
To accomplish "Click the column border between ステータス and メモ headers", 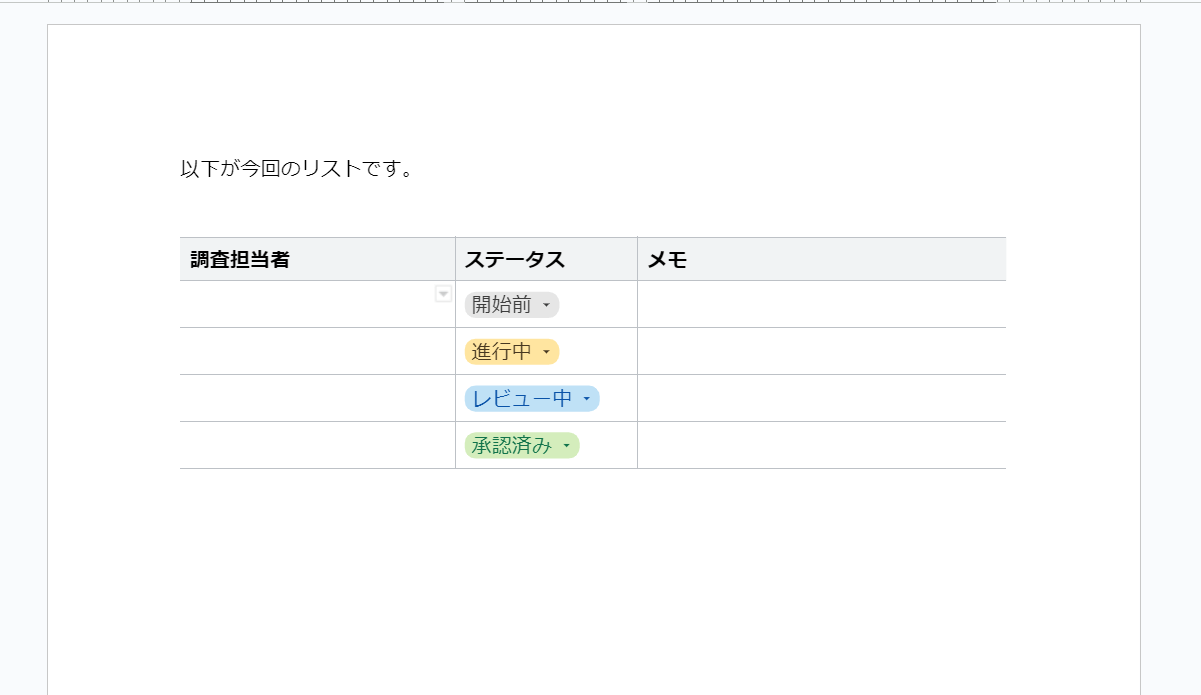I will click(x=637, y=260).
